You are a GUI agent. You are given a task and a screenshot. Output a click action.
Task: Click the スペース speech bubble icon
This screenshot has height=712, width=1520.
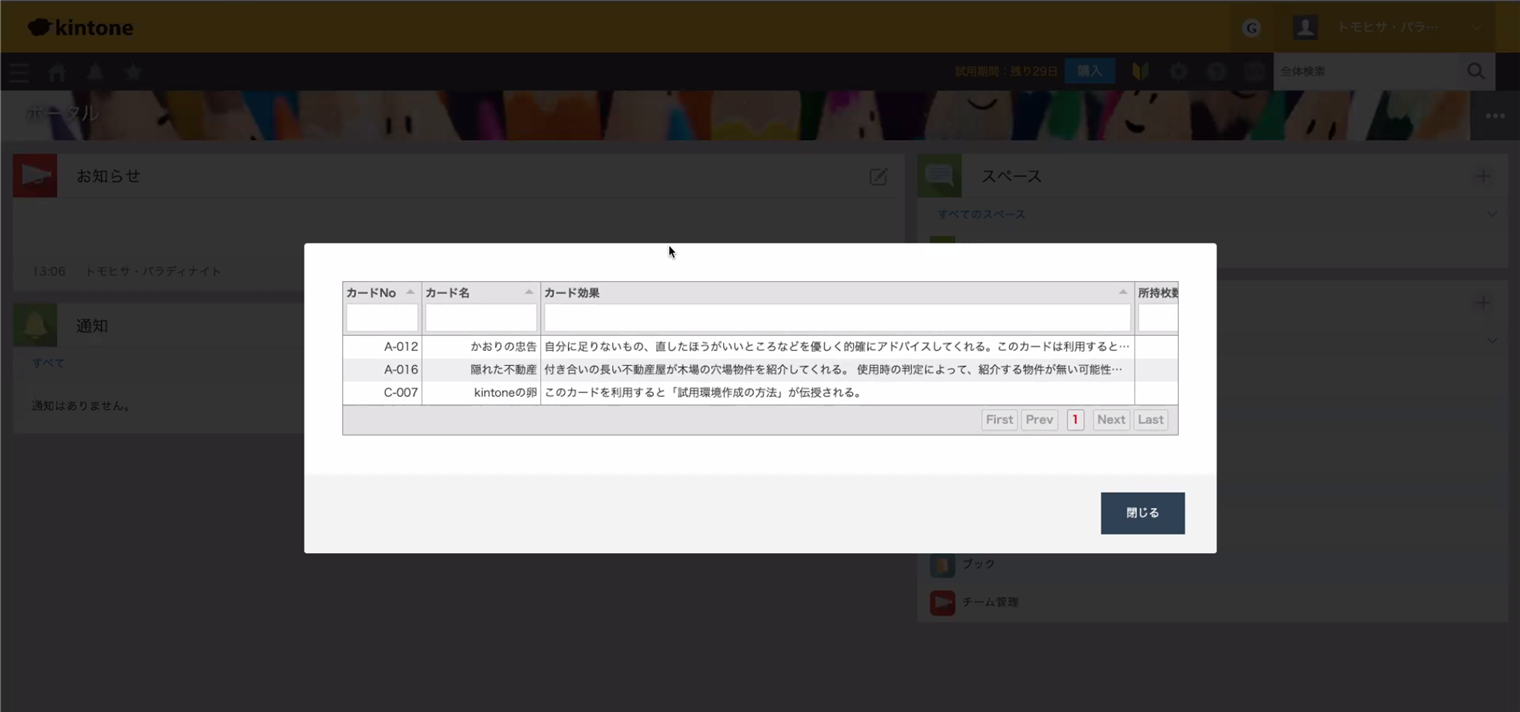click(940, 176)
